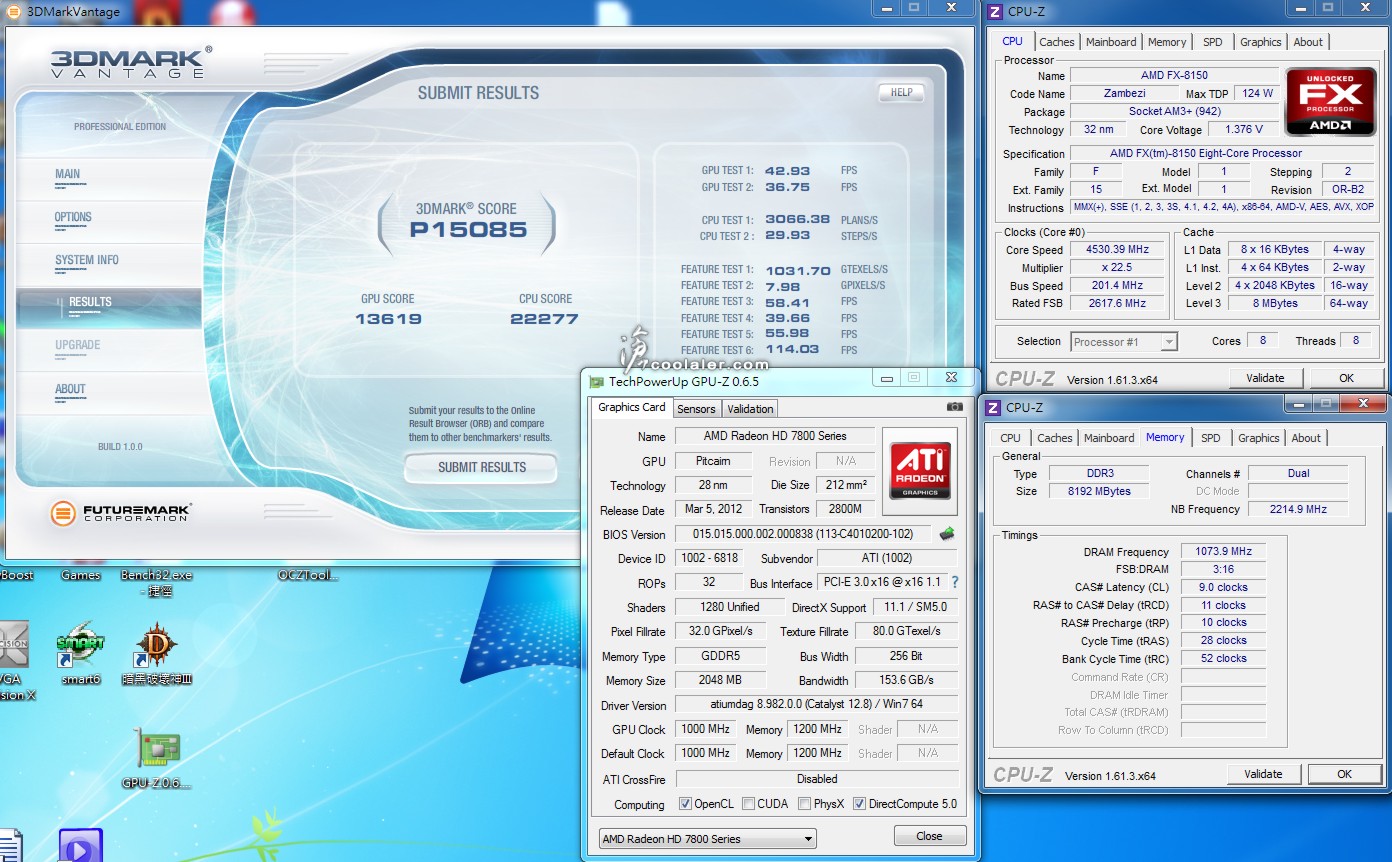1392x862 pixels.
Task: Click Validate in the lower CPU-Z window
Action: coord(1263,774)
